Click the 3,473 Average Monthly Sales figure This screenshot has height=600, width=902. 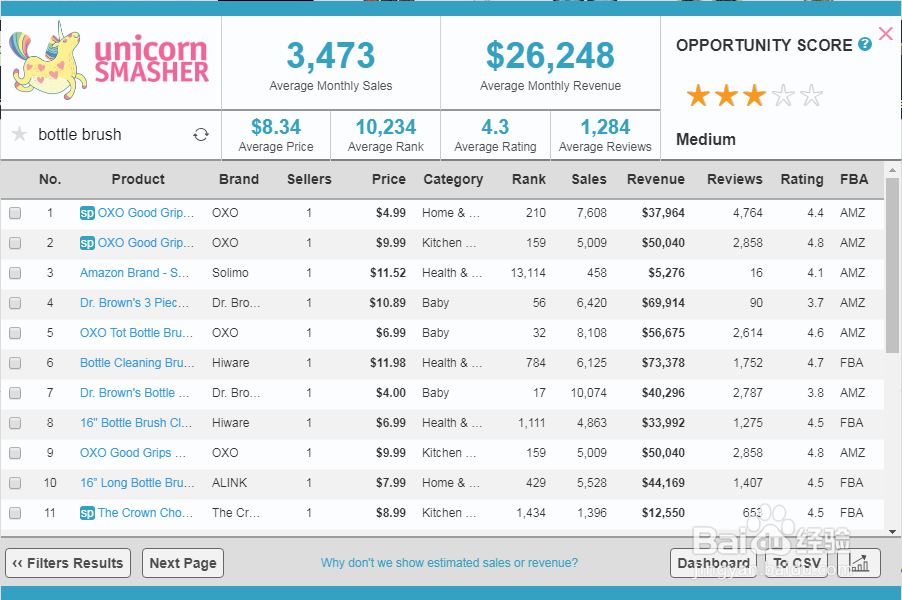[x=331, y=56]
